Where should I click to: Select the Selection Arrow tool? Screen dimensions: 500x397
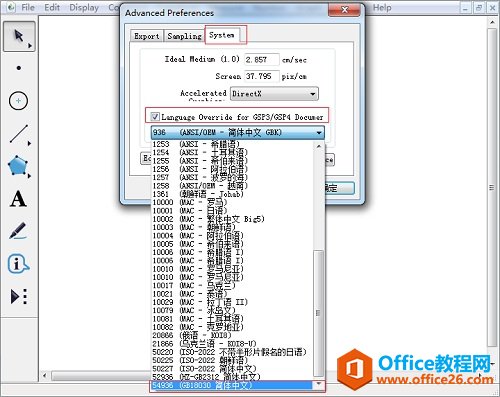19,36
